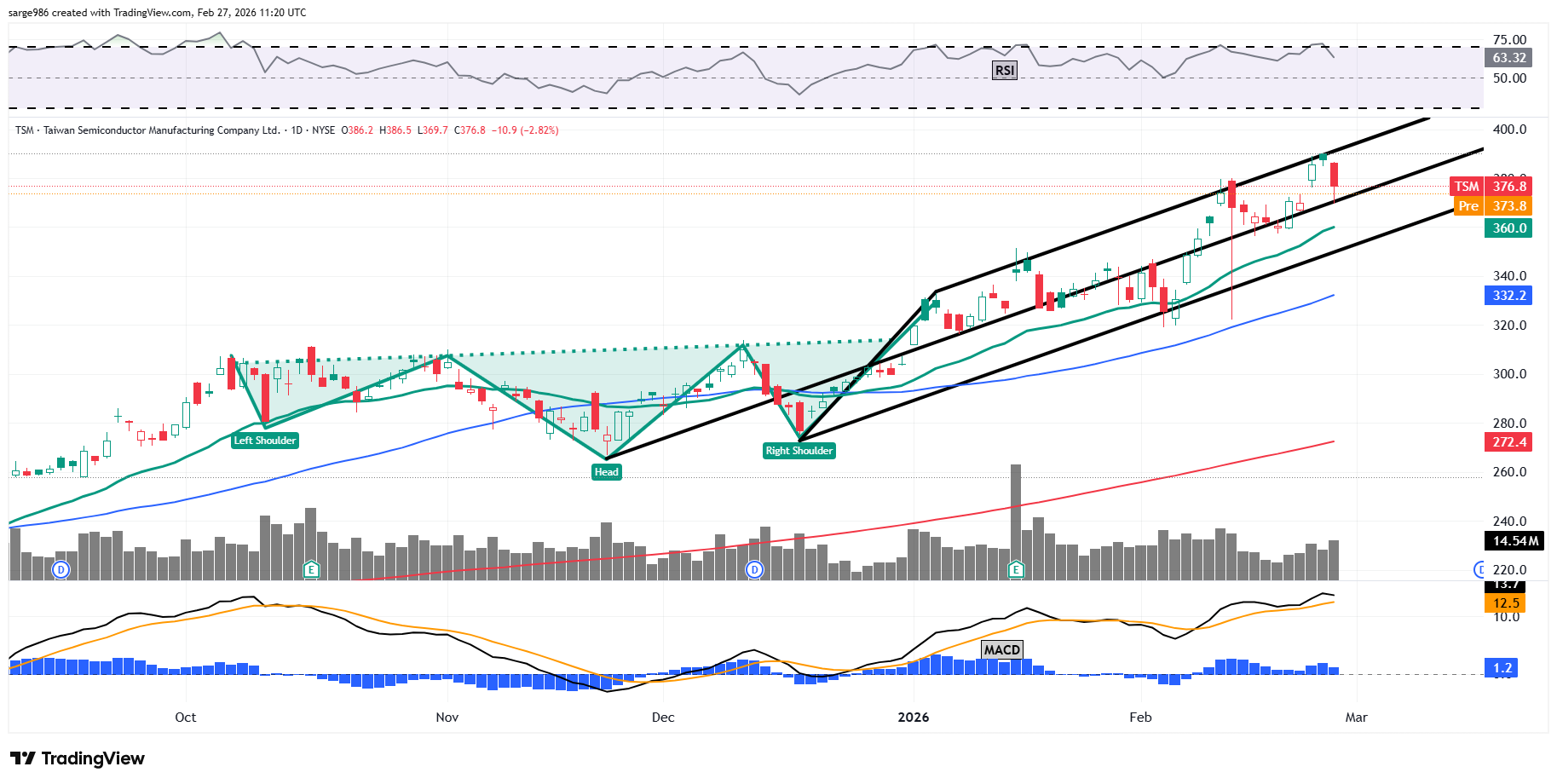Select the red 272.4 moving average tag
The height and width of the screenshot is (784, 1557).
pos(1508,442)
